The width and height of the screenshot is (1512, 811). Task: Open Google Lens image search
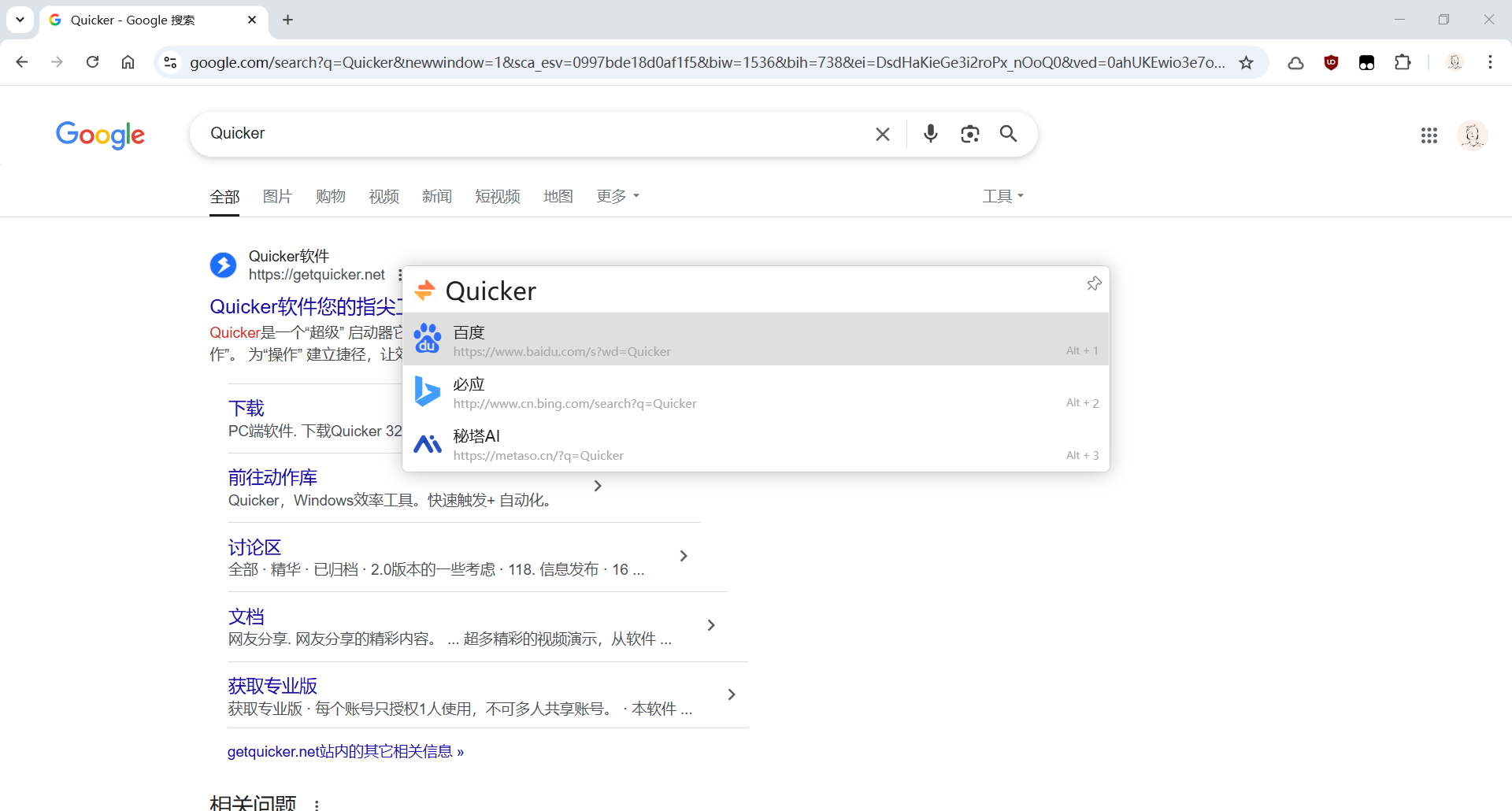coord(969,134)
